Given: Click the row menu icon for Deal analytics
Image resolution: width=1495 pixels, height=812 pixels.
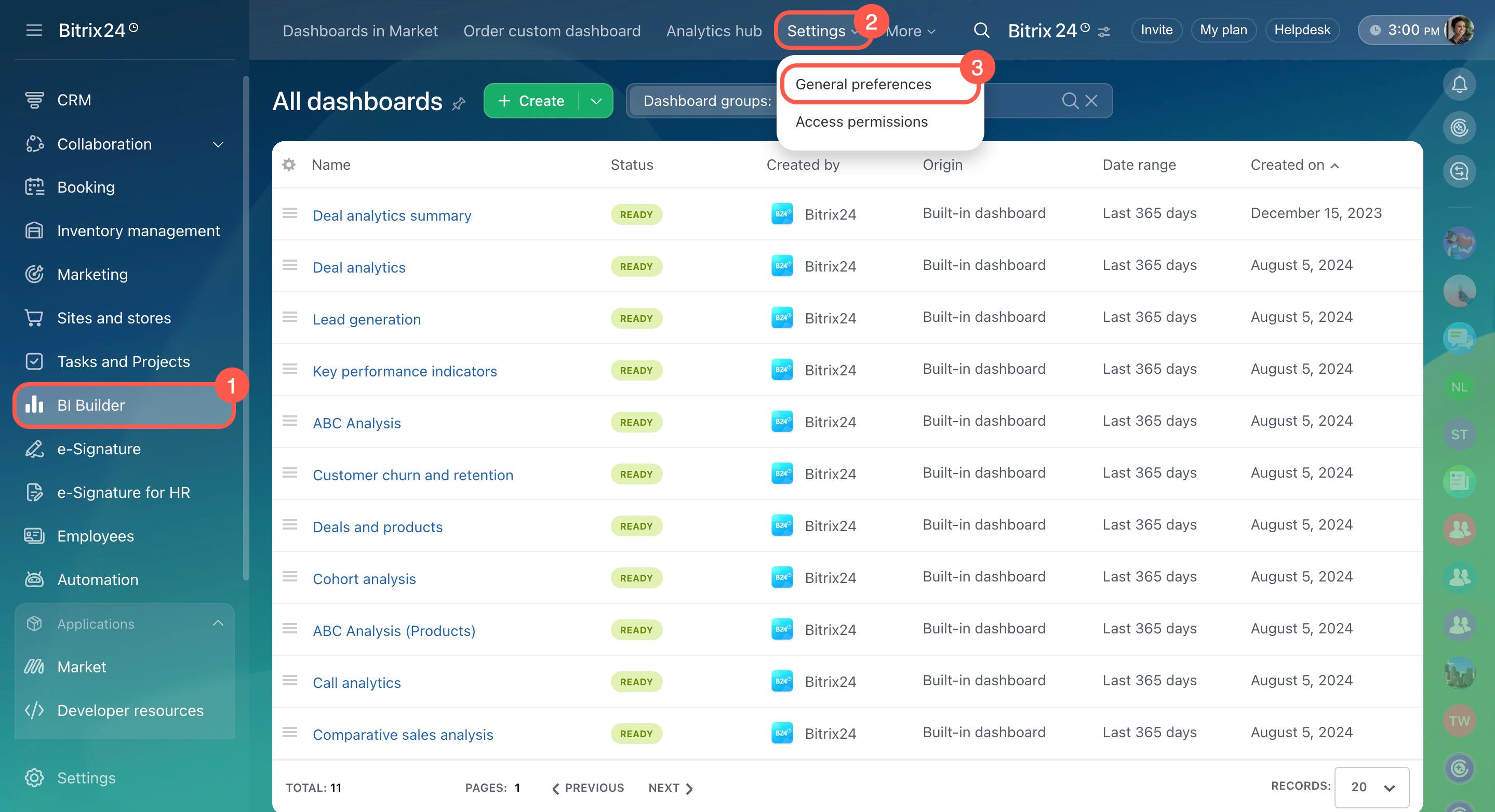Looking at the screenshot, I should 290,266.
